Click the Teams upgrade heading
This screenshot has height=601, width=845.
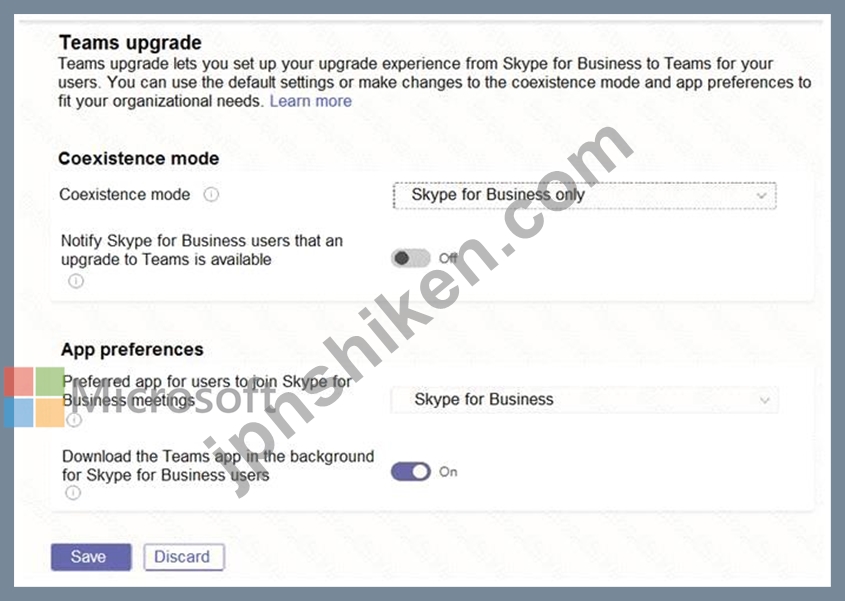(x=130, y=43)
